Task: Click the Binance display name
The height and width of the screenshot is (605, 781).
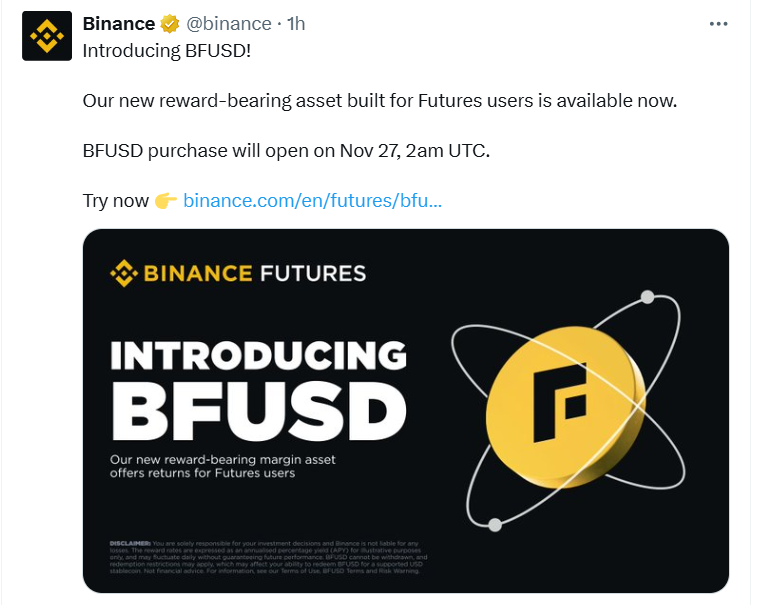Action: tap(119, 23)
